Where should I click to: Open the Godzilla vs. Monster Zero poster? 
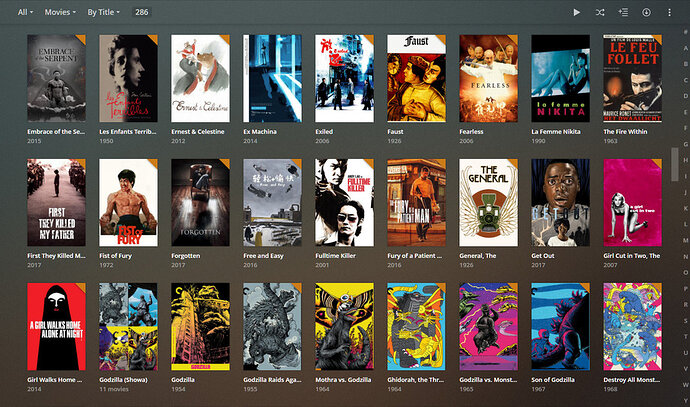click(488, 326)
